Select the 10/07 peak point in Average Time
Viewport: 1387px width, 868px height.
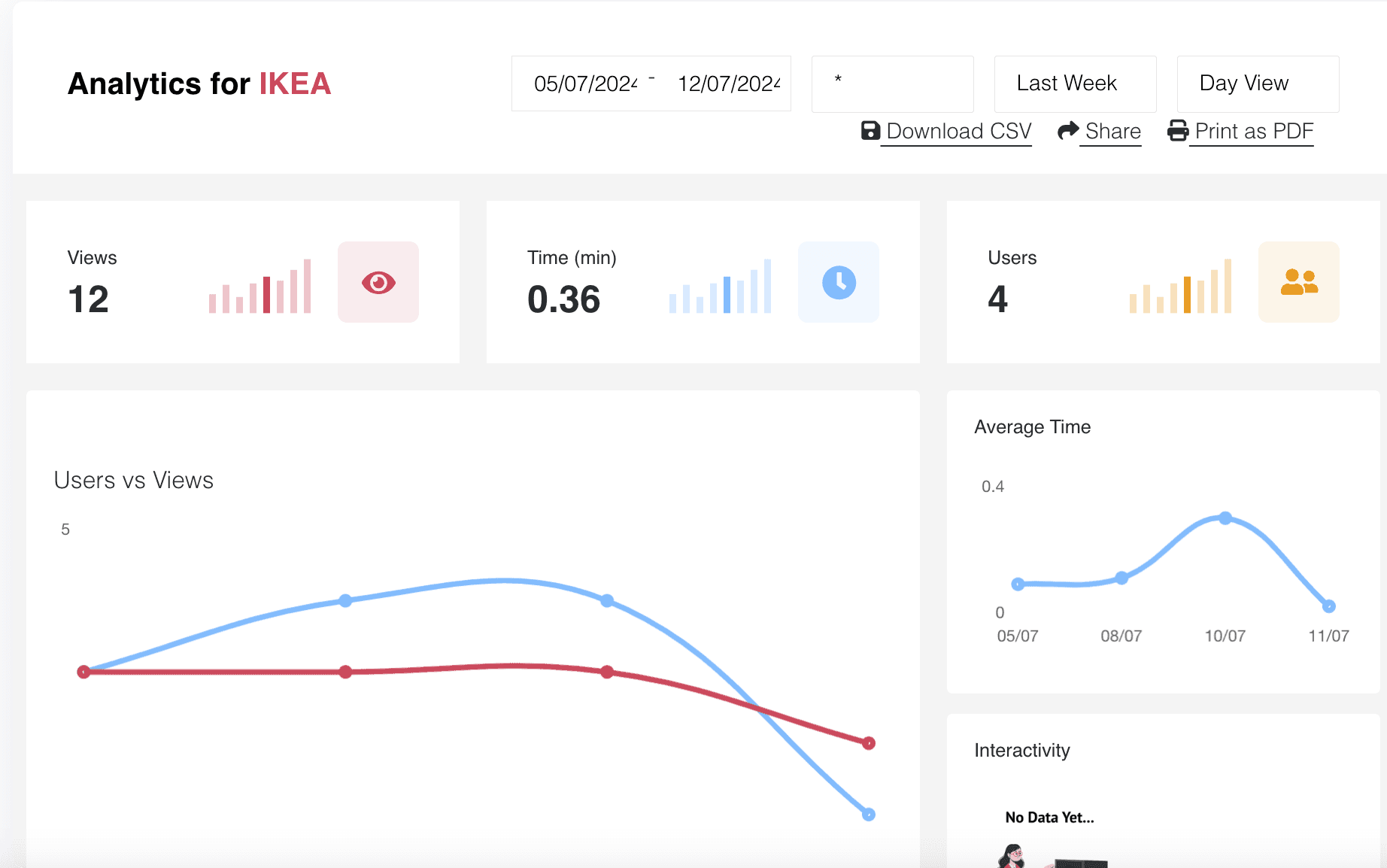tap(1225, 518)
